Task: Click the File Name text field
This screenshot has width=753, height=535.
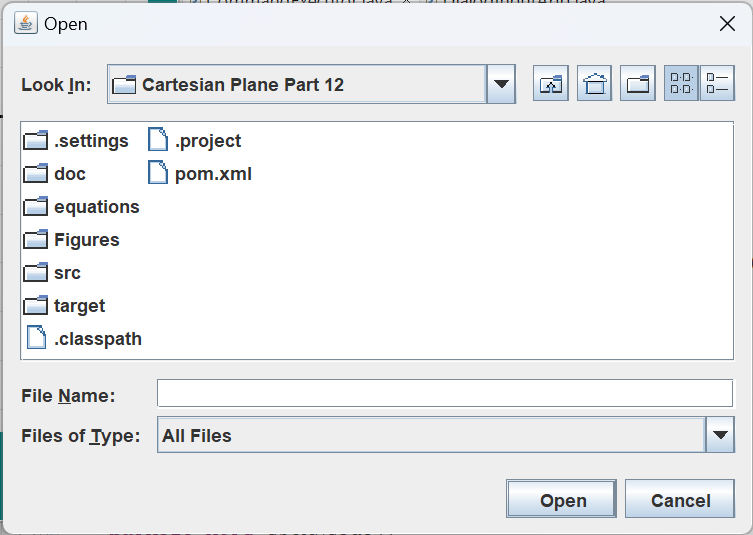Action: coord(445,394)
